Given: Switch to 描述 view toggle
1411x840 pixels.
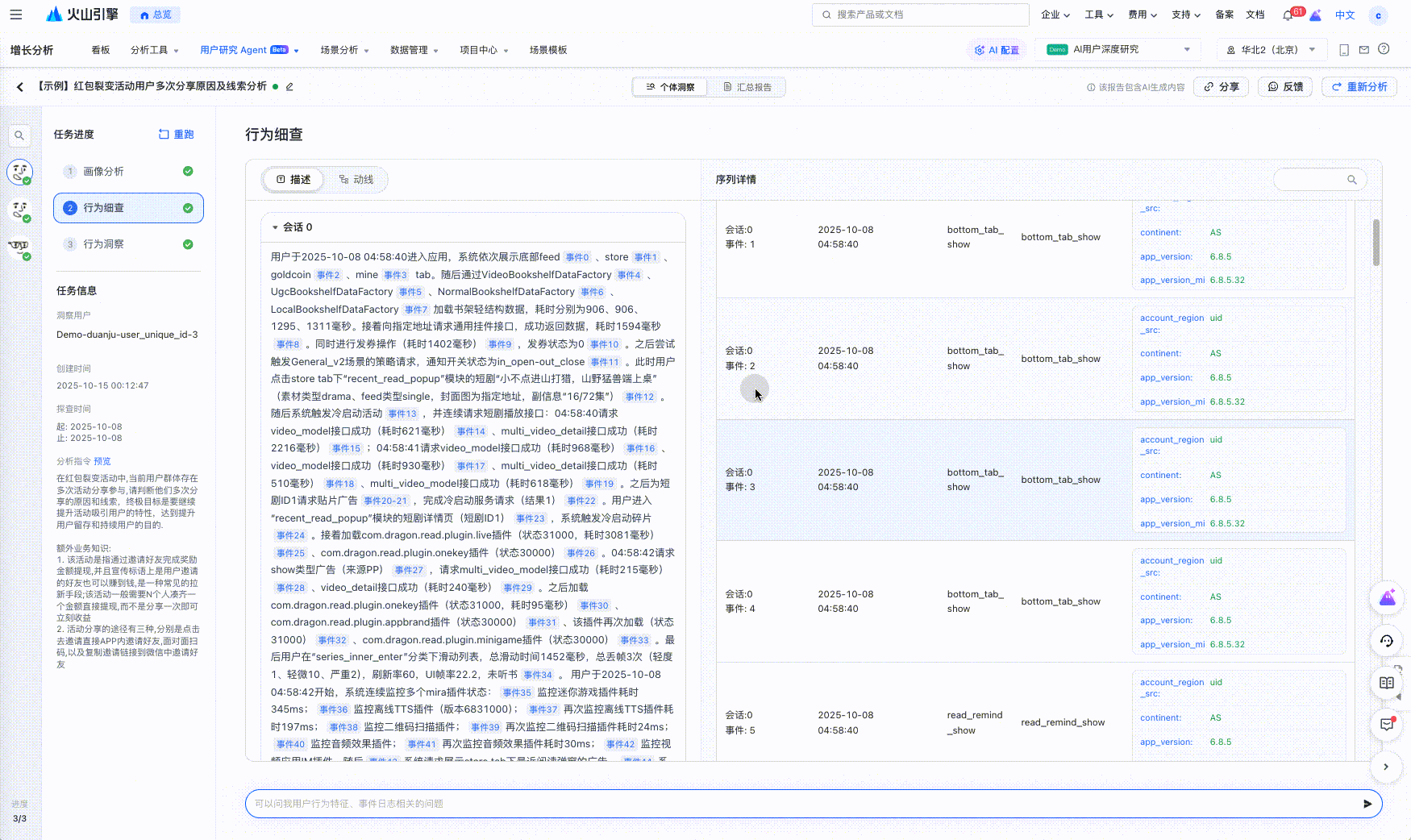Looking at the screenshot, I should click(293, 180).
